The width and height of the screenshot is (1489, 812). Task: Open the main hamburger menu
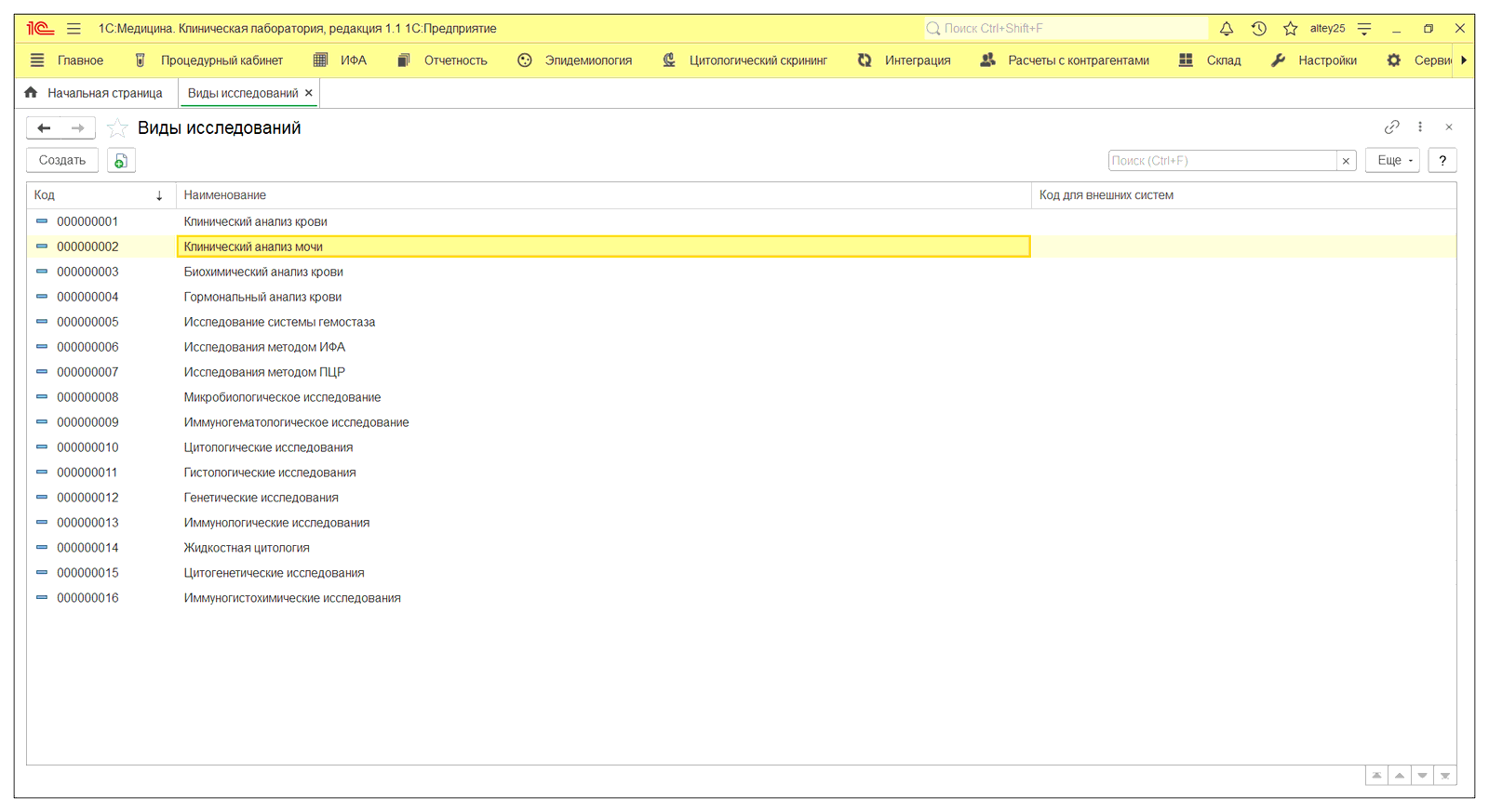point(74,29)
